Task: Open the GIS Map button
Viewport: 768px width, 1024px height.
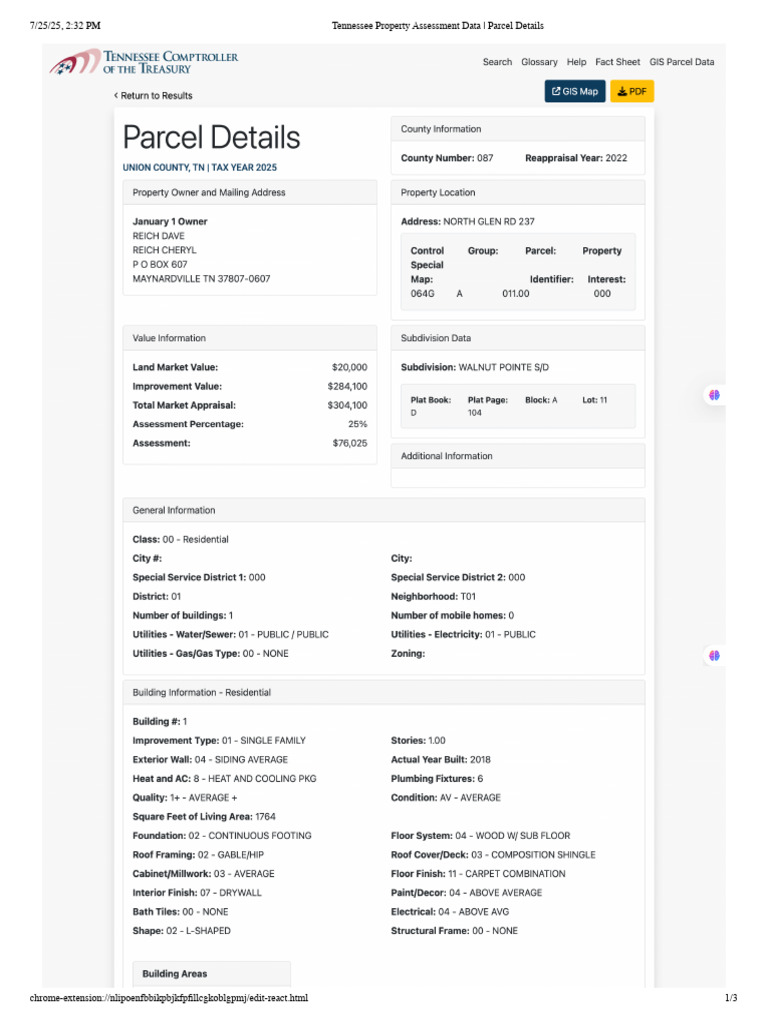Action: (x=575, y=91)
